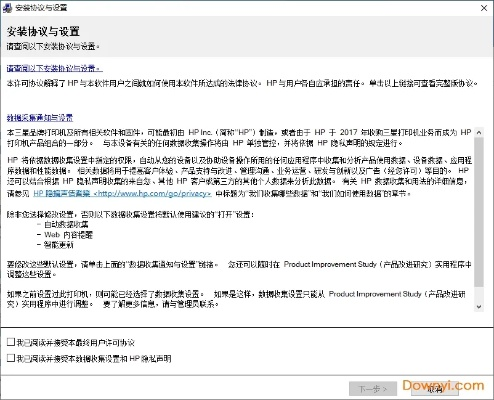Click the large 安装协议与设置 page heading
This screenshot has width=494, height=400.
click(43, 32)
